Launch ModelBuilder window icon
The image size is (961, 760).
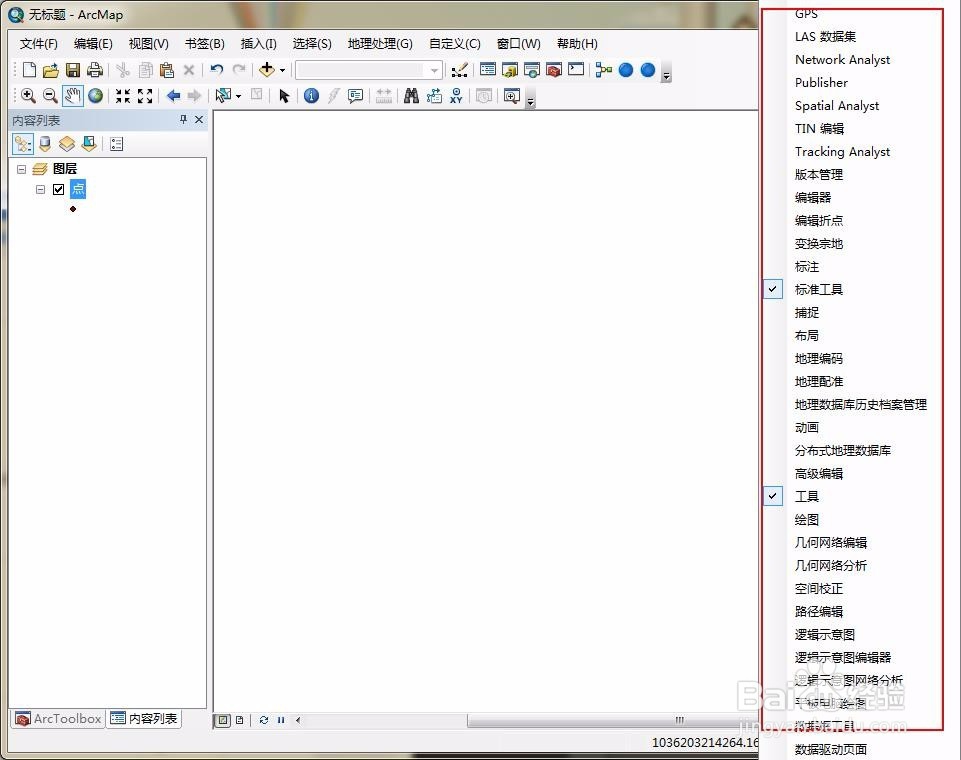(604, 70)
